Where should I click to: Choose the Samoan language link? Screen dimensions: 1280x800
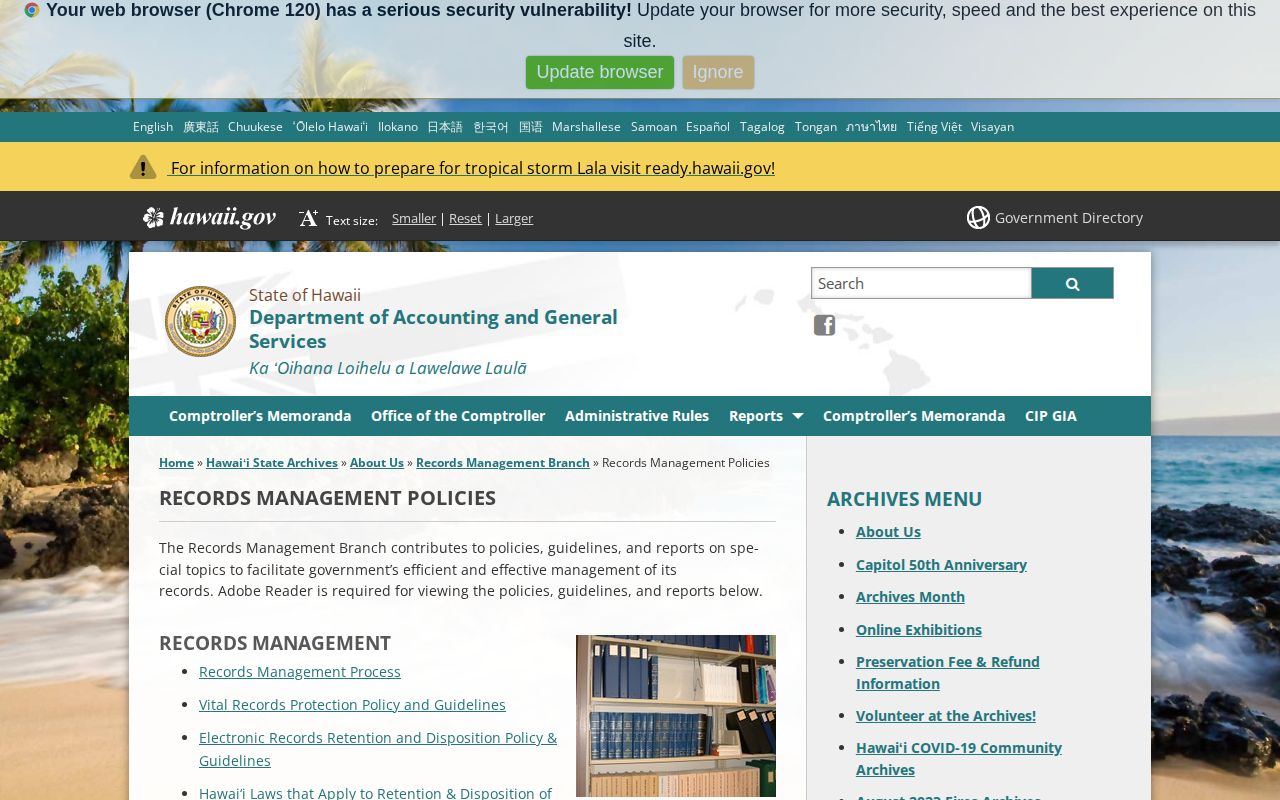coord(654,127)
